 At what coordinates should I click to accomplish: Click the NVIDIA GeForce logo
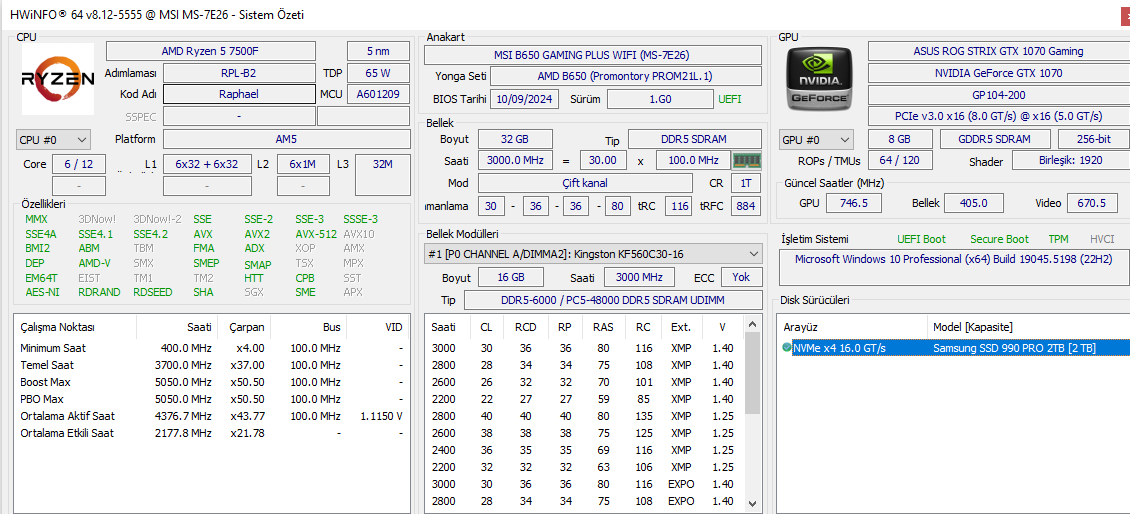[x=818, y=79]
